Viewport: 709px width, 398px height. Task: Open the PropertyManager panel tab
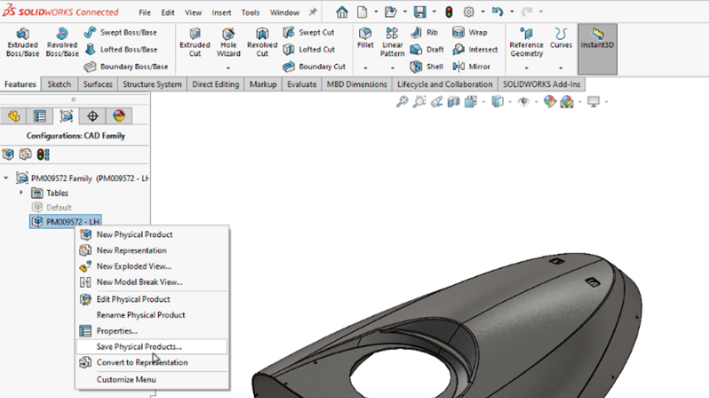(x=40, y=116)
